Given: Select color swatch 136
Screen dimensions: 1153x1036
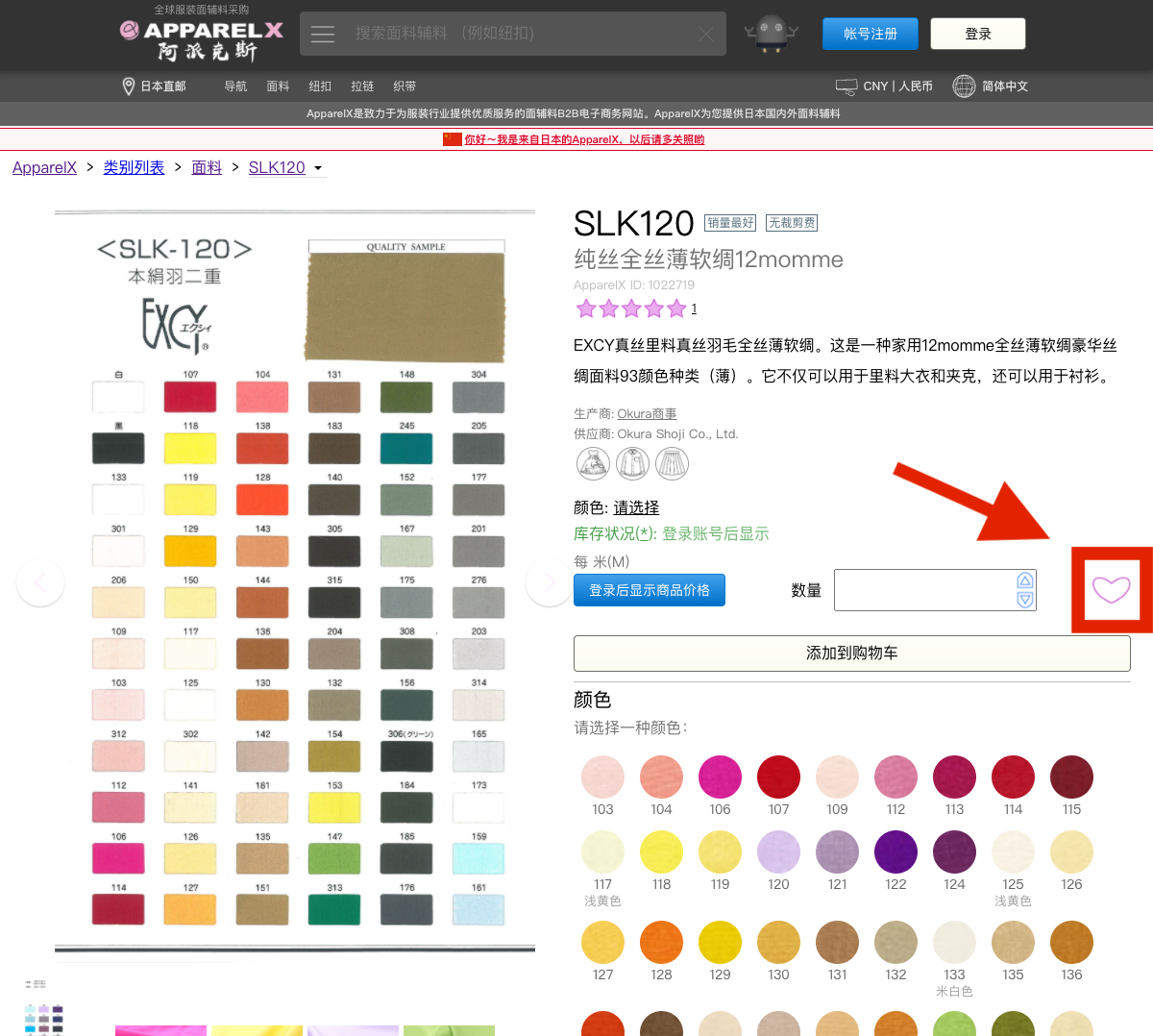Looking at the screenshot, I should tap(1071, 942).
